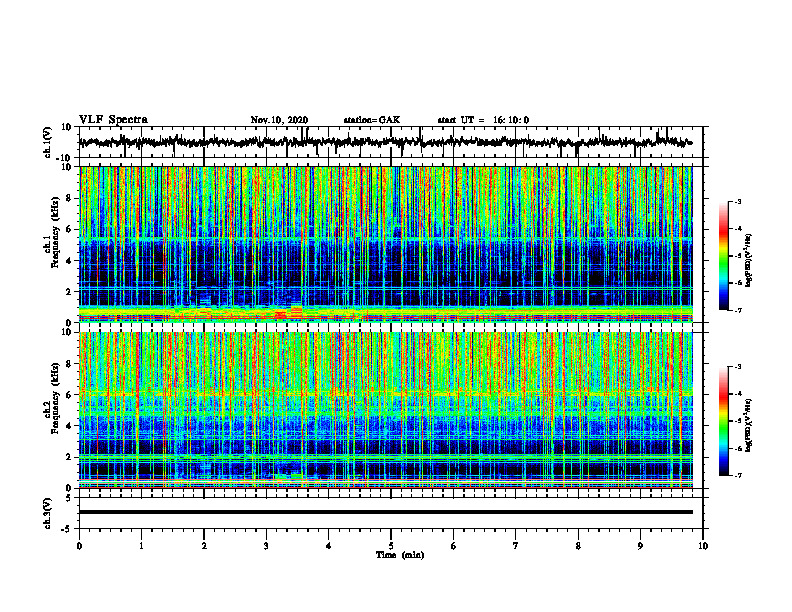Click the time axis tick label "0"
This screenshot has width=792, height=612.
[x=79, y=546]
